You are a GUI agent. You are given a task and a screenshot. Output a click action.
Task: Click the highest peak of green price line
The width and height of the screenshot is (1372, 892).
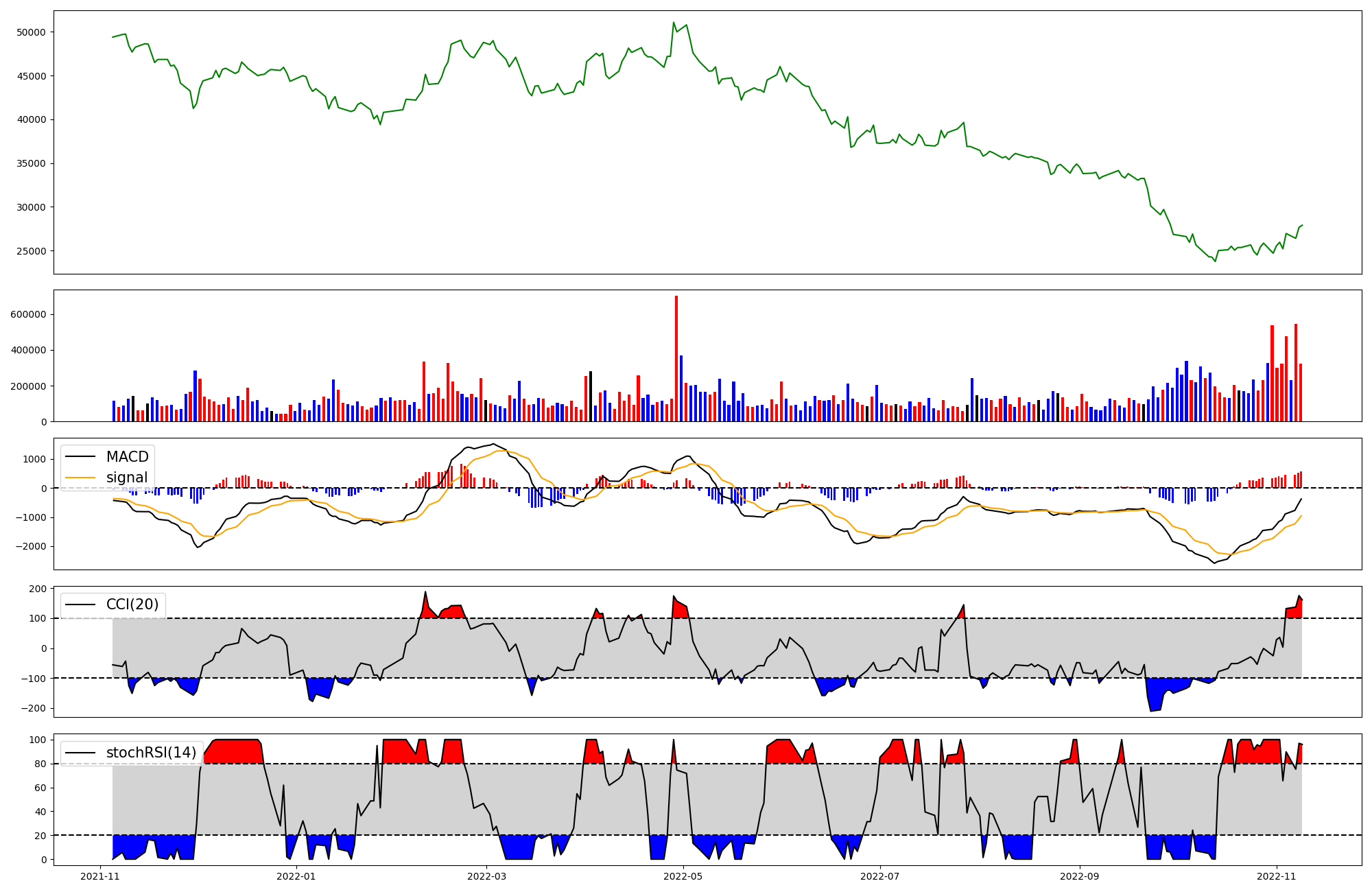(x=674, y=23)
